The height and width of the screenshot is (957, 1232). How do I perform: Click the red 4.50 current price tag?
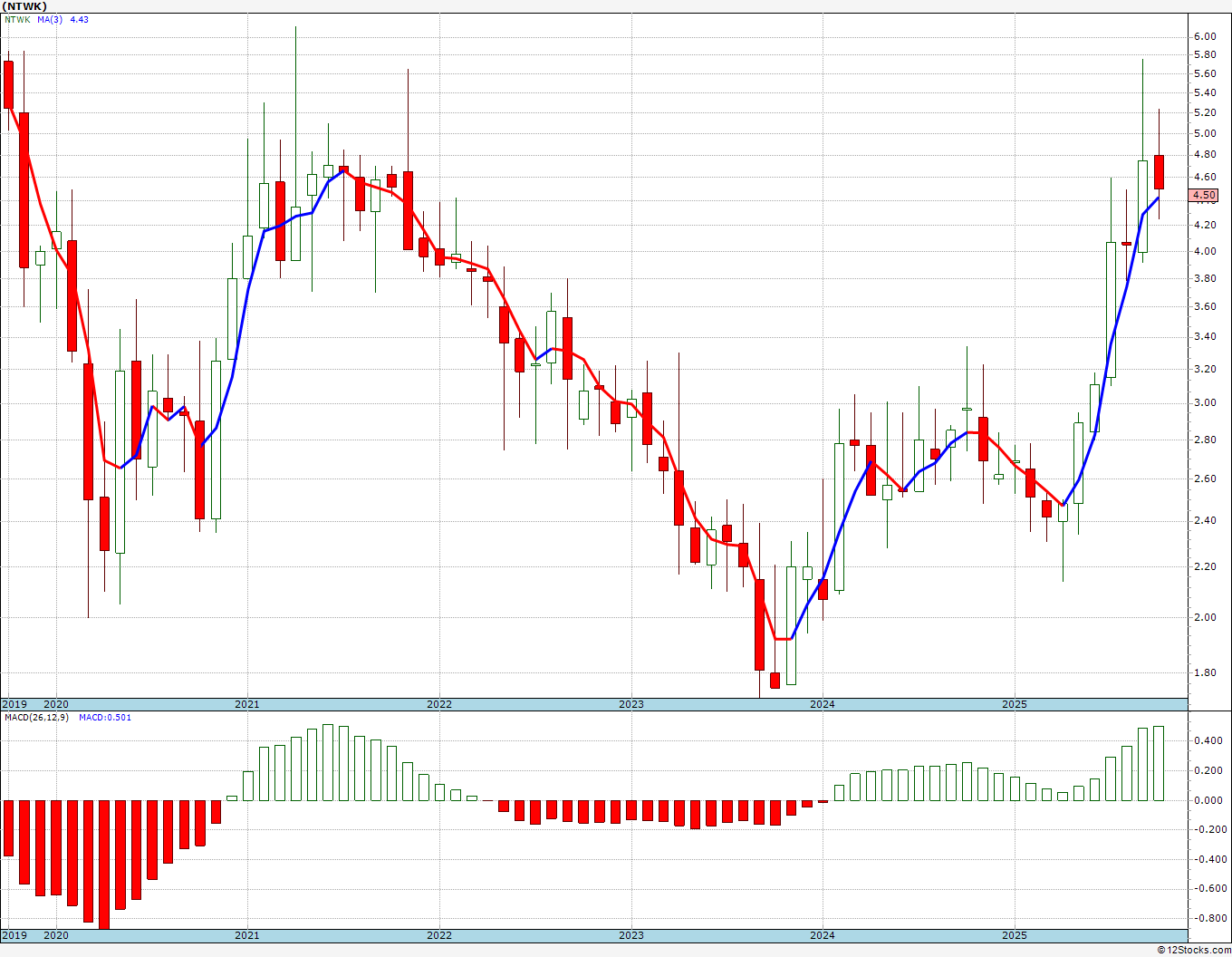coord(1204,195)
